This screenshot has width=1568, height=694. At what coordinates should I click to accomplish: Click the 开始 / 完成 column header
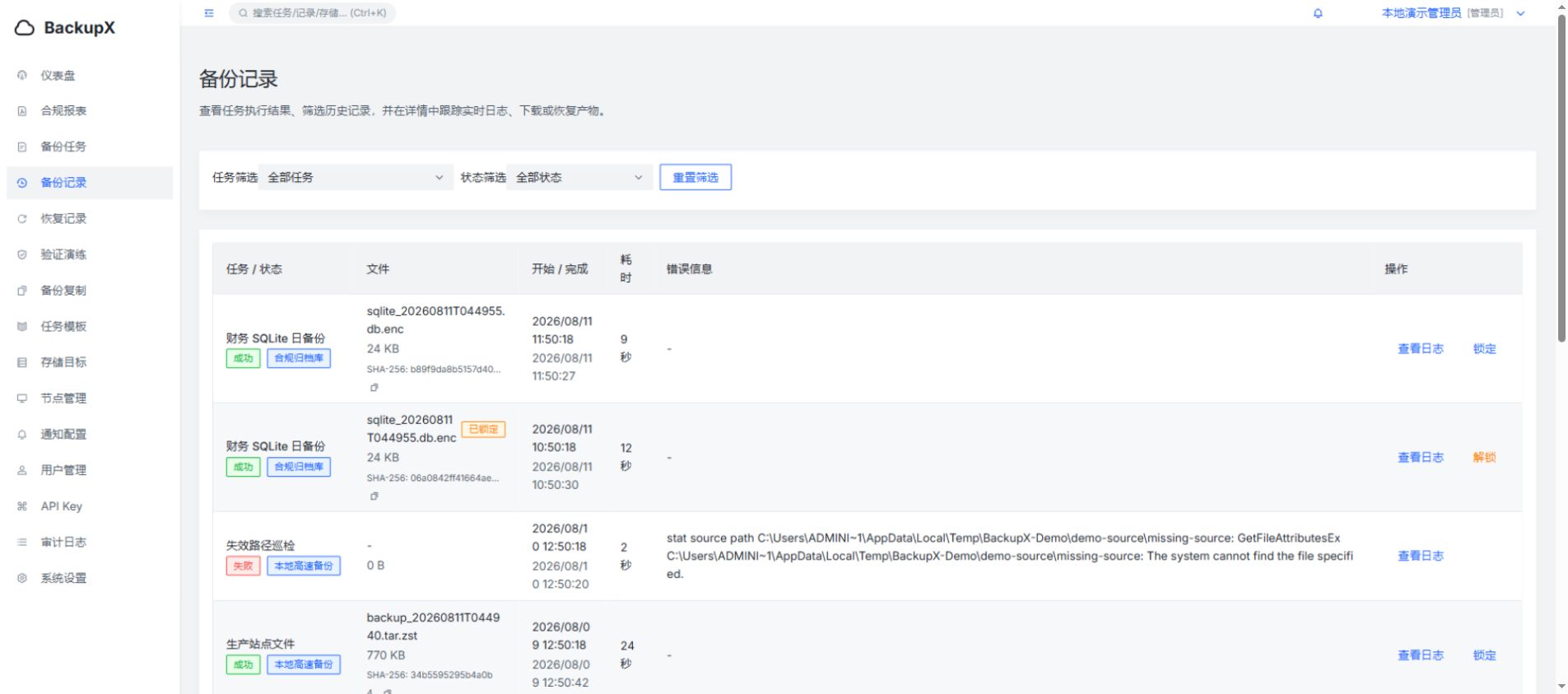[x=560, y=269]
